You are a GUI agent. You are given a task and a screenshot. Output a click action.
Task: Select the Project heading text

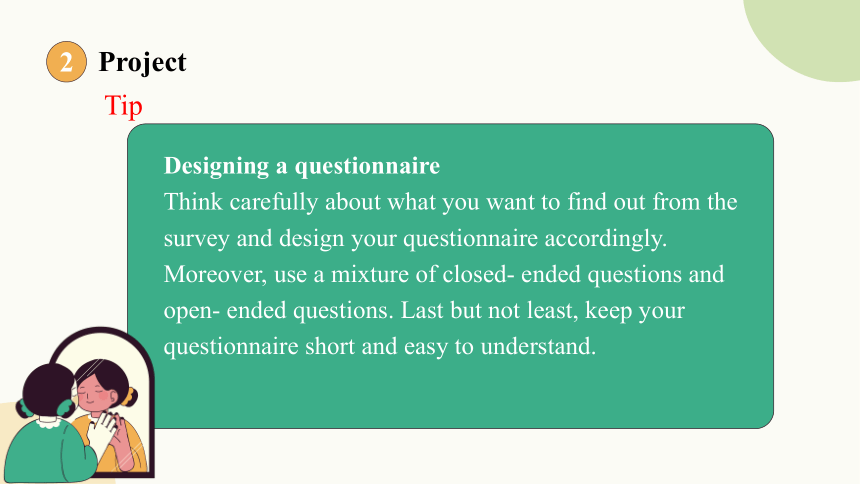pos(142,62)
